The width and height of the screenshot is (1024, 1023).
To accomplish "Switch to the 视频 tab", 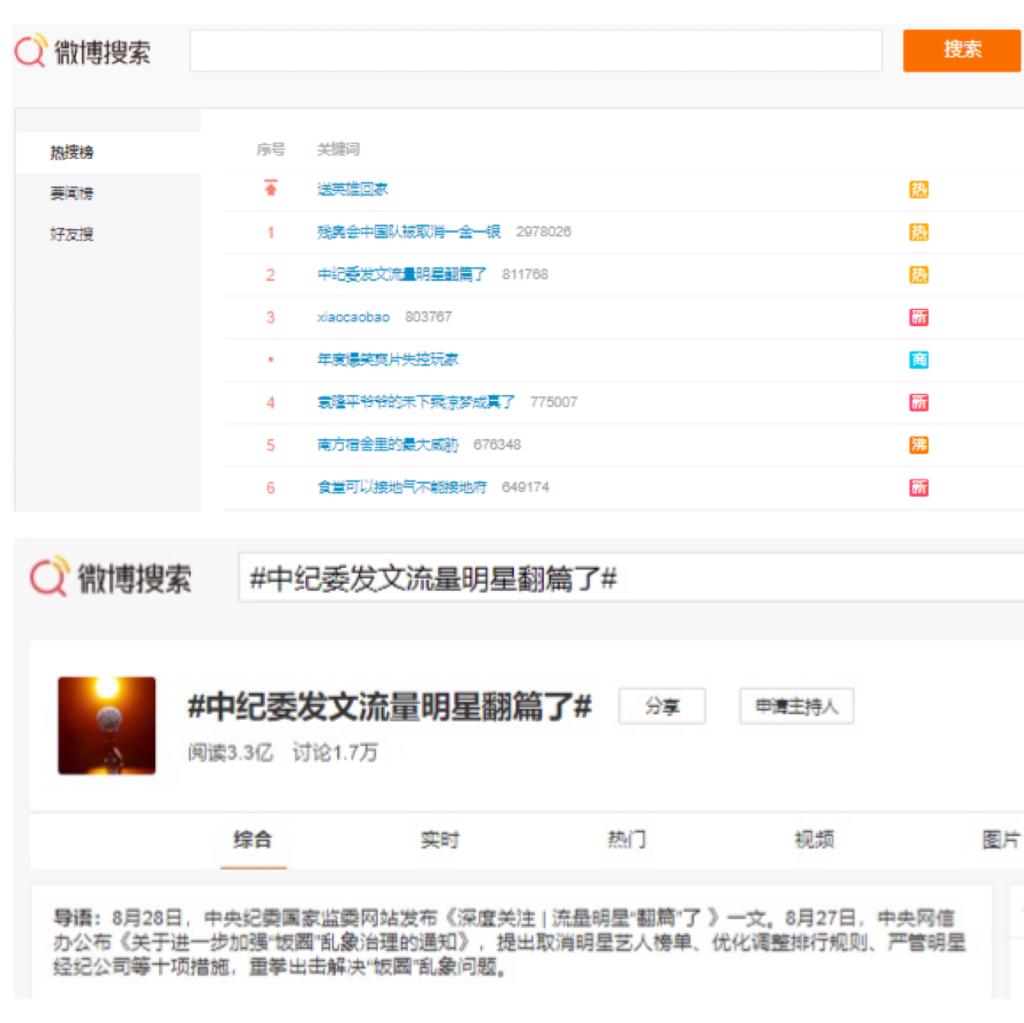I will 814,839.
